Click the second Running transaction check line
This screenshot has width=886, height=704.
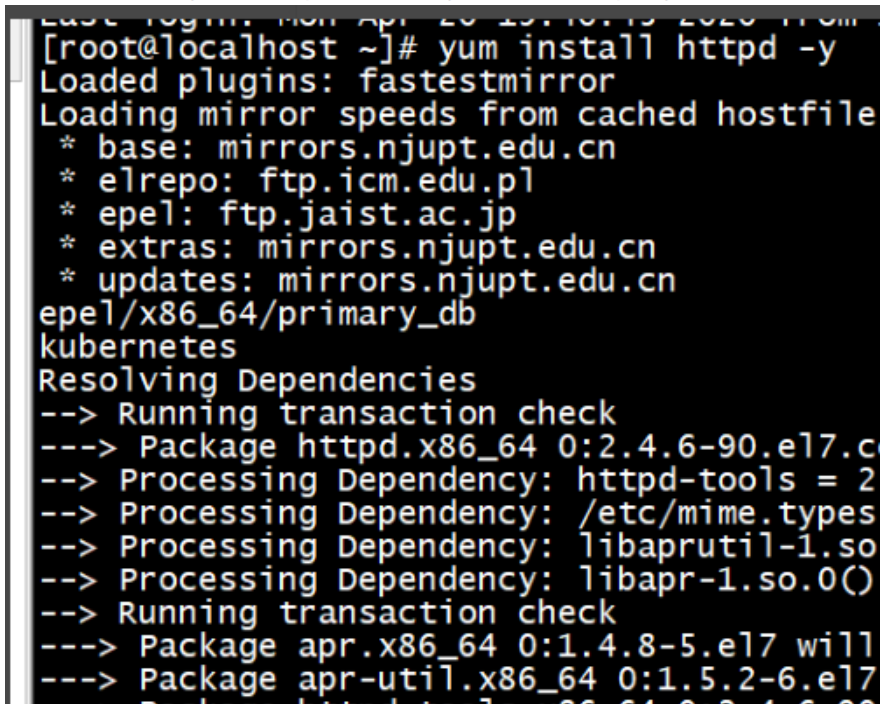tap(327, 614)
